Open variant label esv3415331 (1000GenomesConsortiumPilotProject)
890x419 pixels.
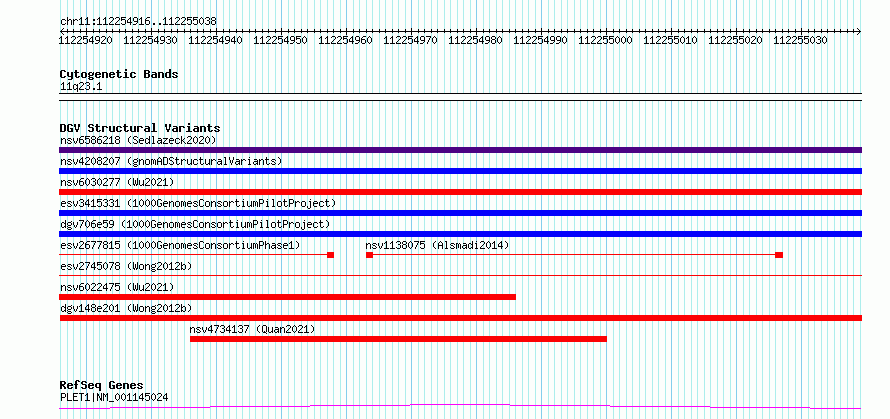tap(198, 203)
